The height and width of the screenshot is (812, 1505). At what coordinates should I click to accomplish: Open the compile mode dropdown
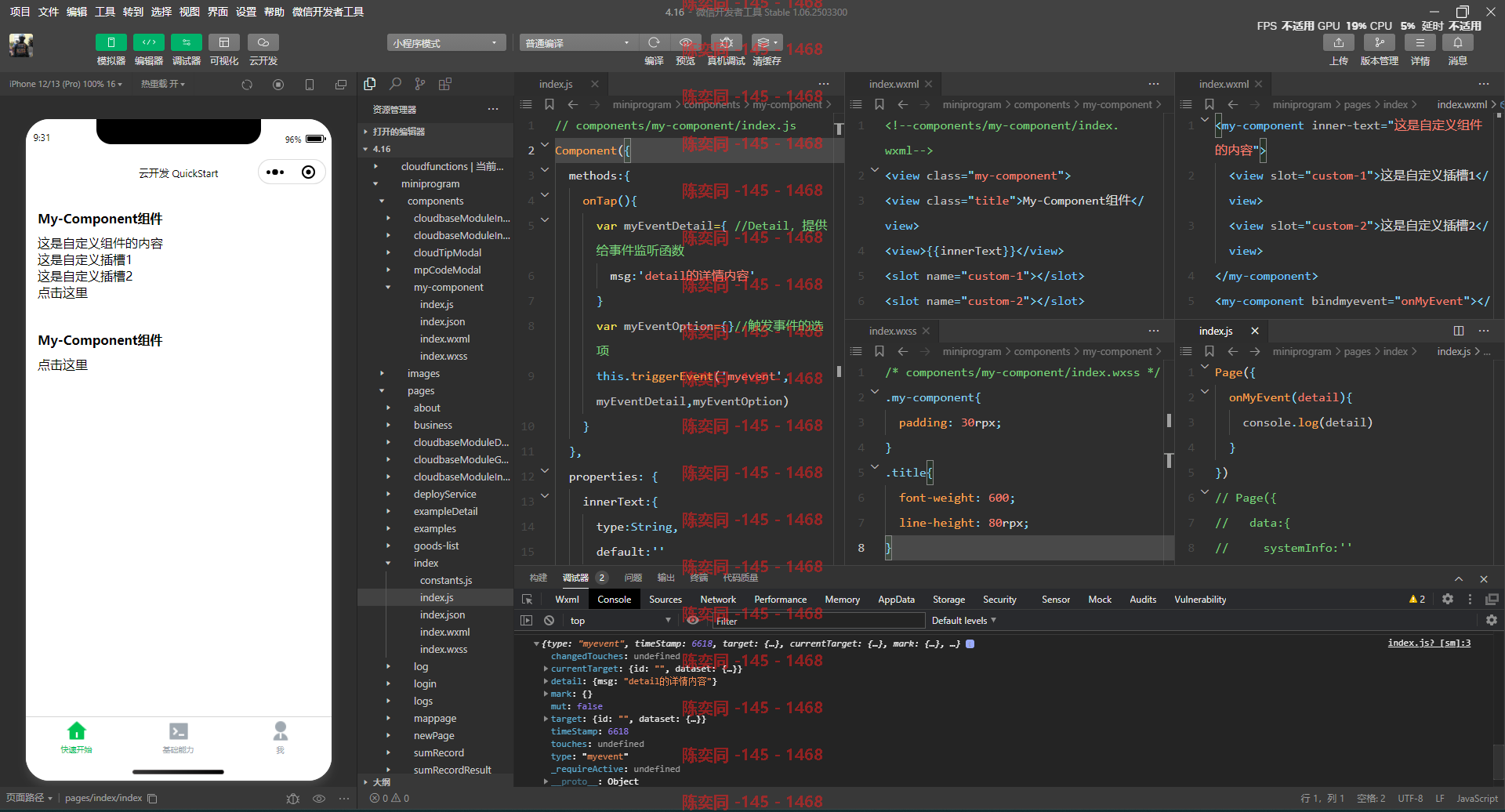tap(578, 43)
